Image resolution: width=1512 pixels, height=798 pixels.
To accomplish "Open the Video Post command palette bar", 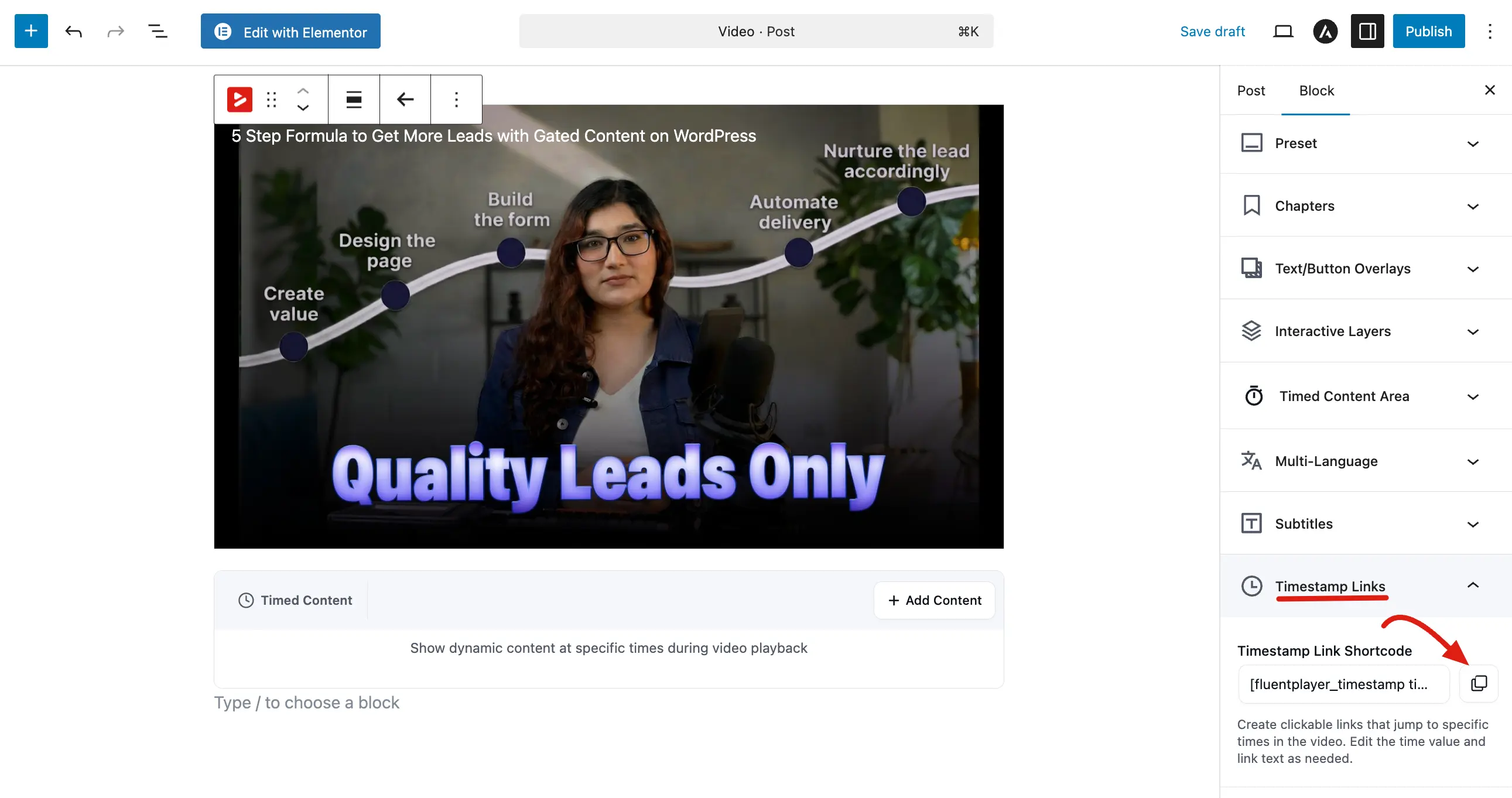I will [x=756, y=31].
